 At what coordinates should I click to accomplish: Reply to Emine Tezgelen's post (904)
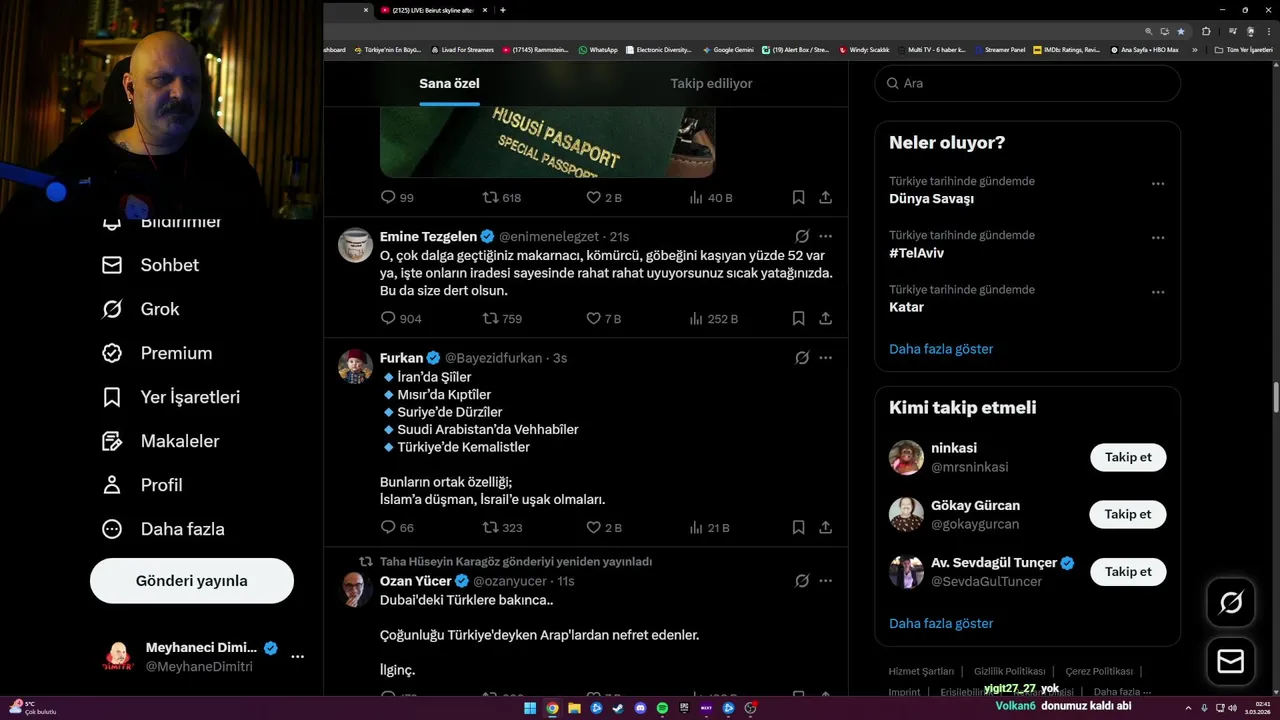401,319
